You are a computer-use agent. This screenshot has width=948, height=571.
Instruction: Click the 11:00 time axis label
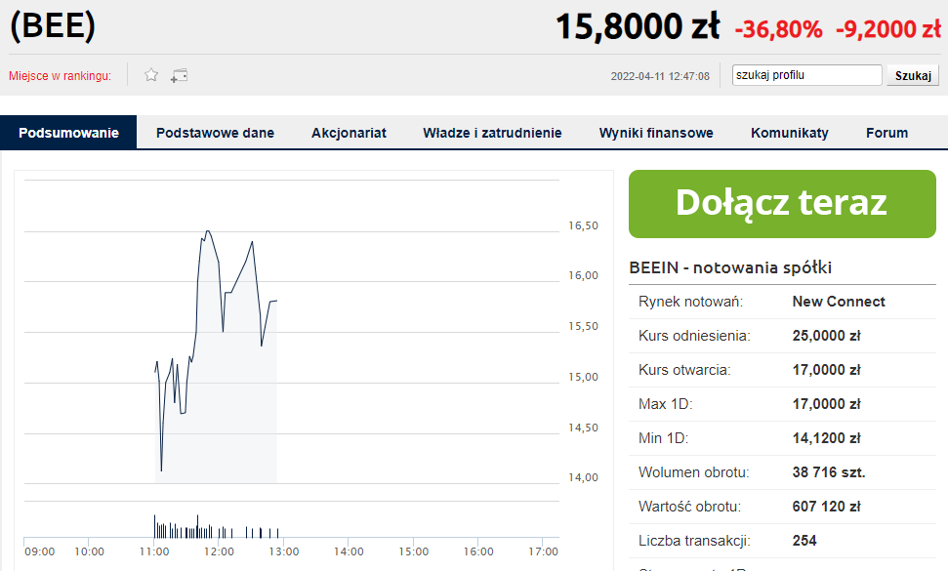point(154,551)
